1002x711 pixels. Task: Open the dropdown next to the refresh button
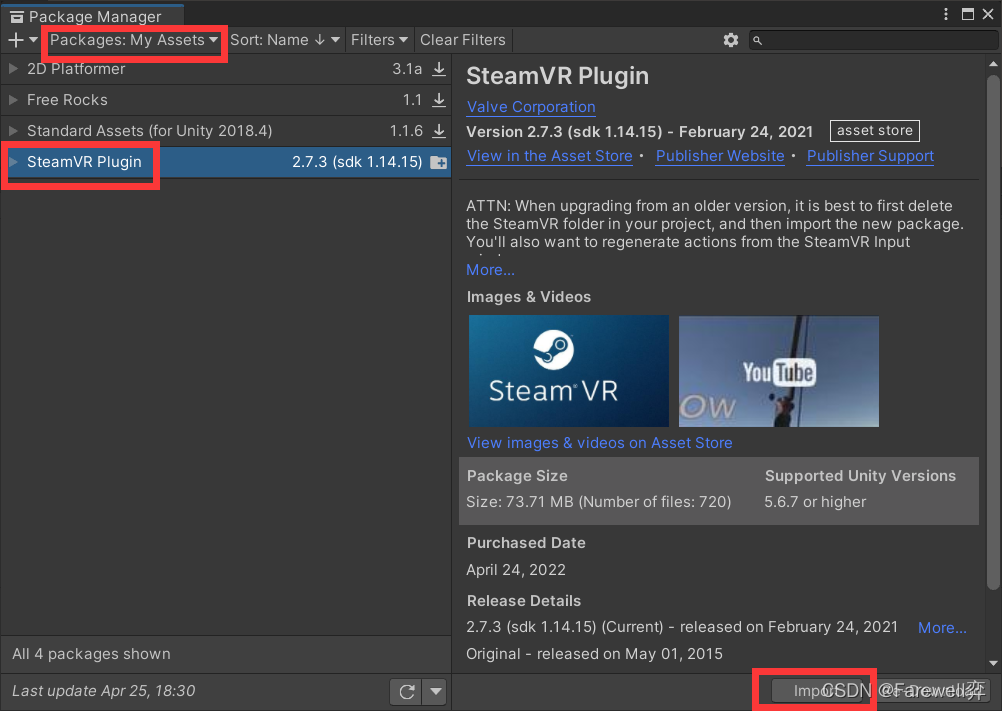pos(436,691)
